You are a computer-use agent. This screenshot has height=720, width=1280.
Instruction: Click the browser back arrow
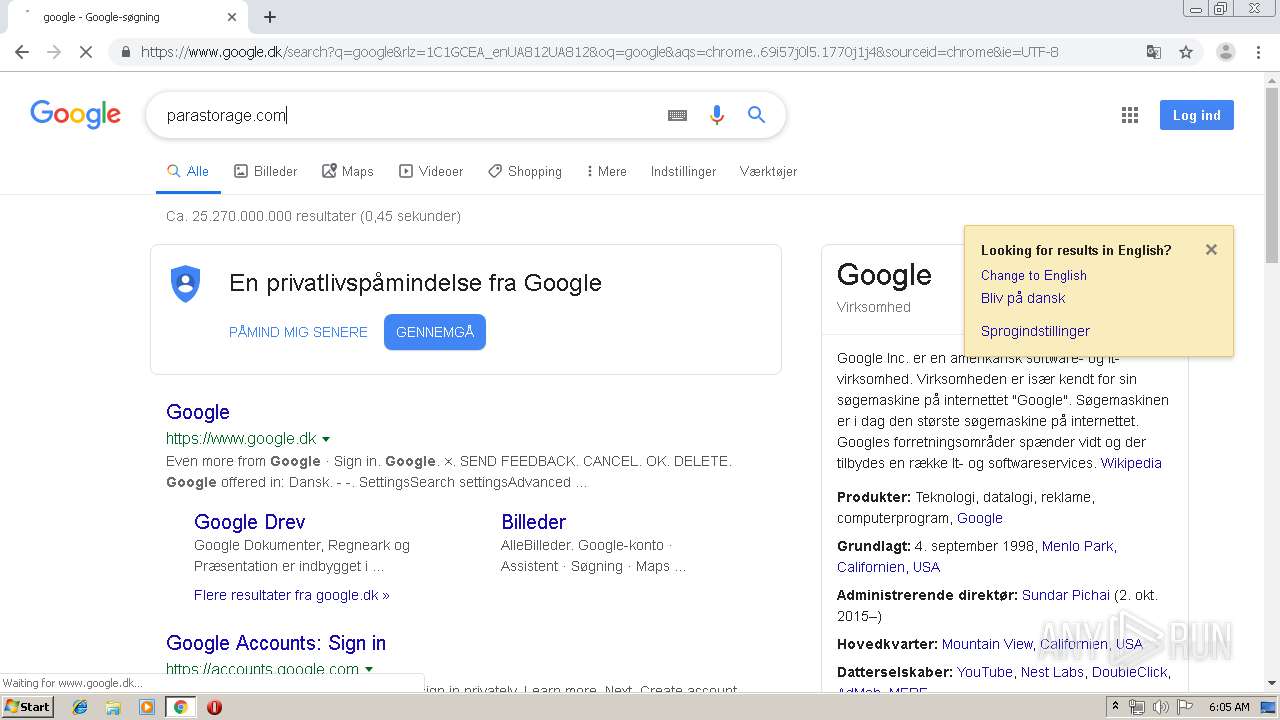point(22,52)
